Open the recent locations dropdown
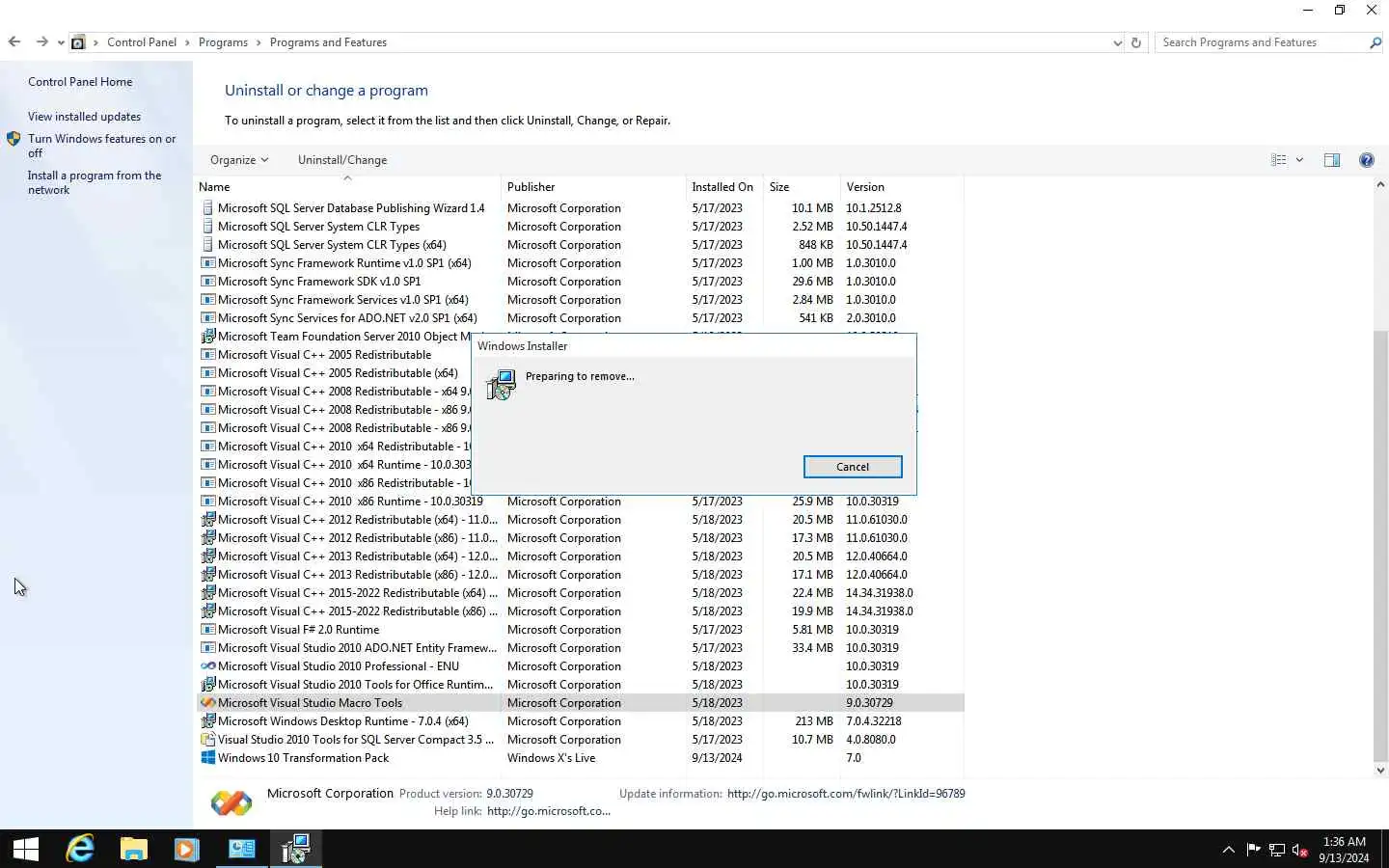 pos(61,42)
